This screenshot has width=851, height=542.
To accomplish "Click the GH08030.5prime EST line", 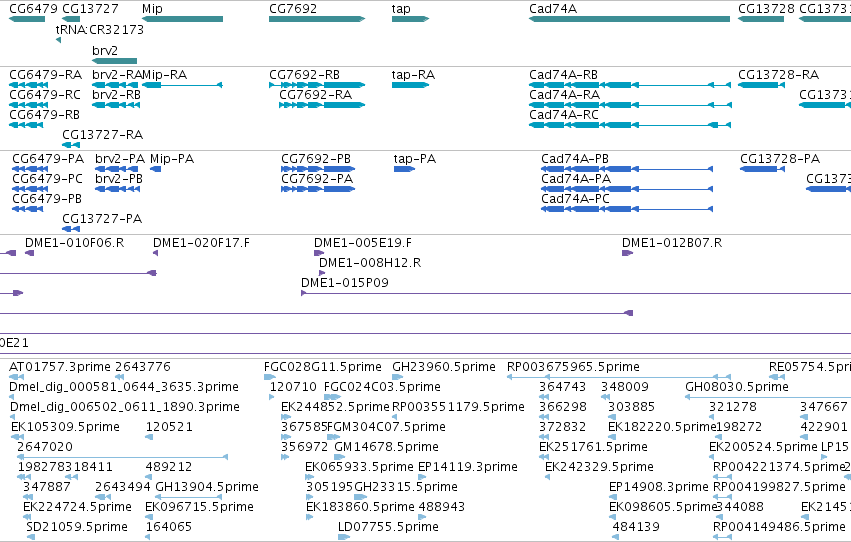I will click(768, 397).
